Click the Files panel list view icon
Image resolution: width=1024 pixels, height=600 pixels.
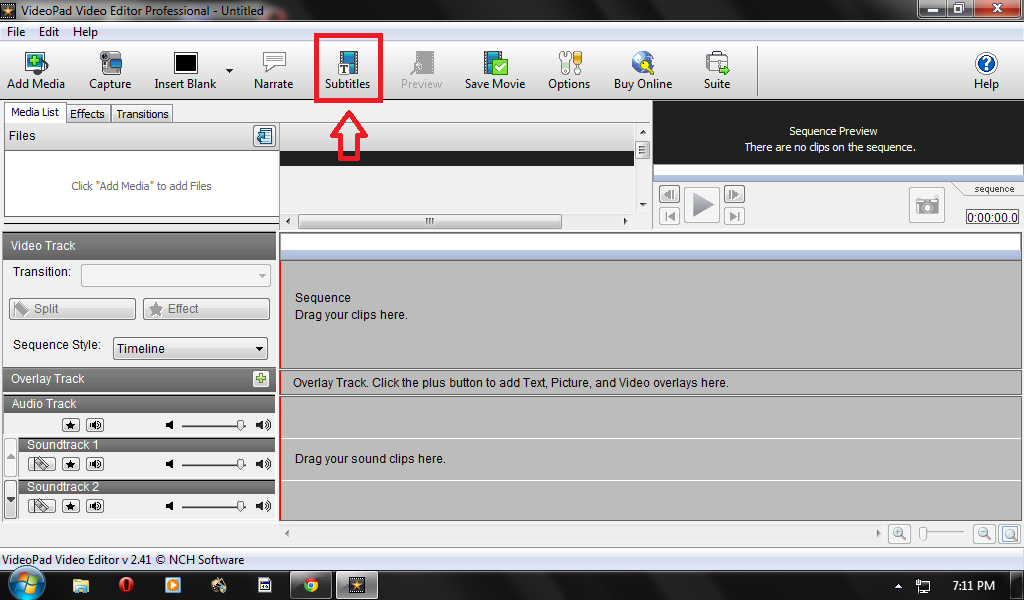(264, 136)
